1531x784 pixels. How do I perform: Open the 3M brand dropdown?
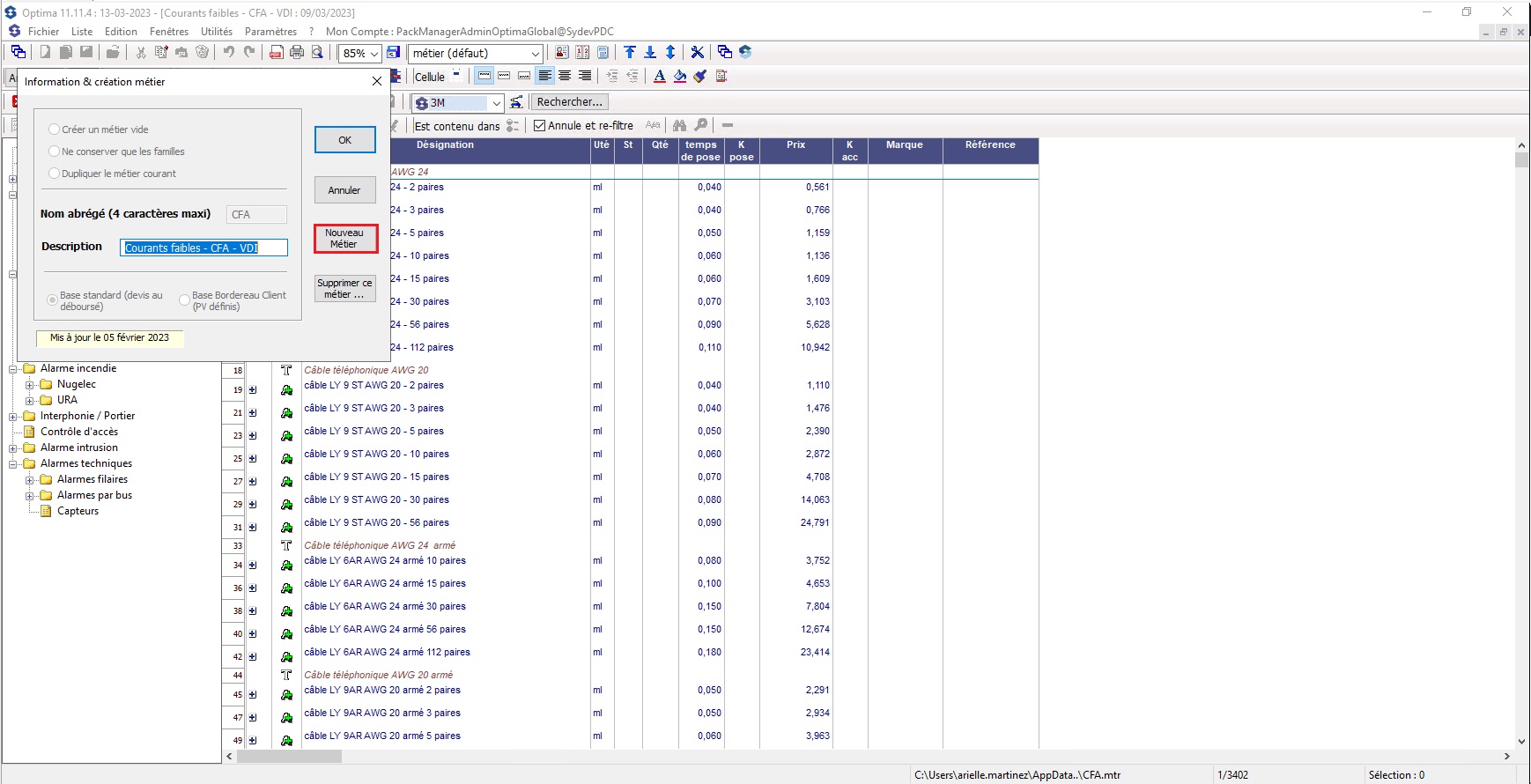pyautogui.click(x=497, y=103)
